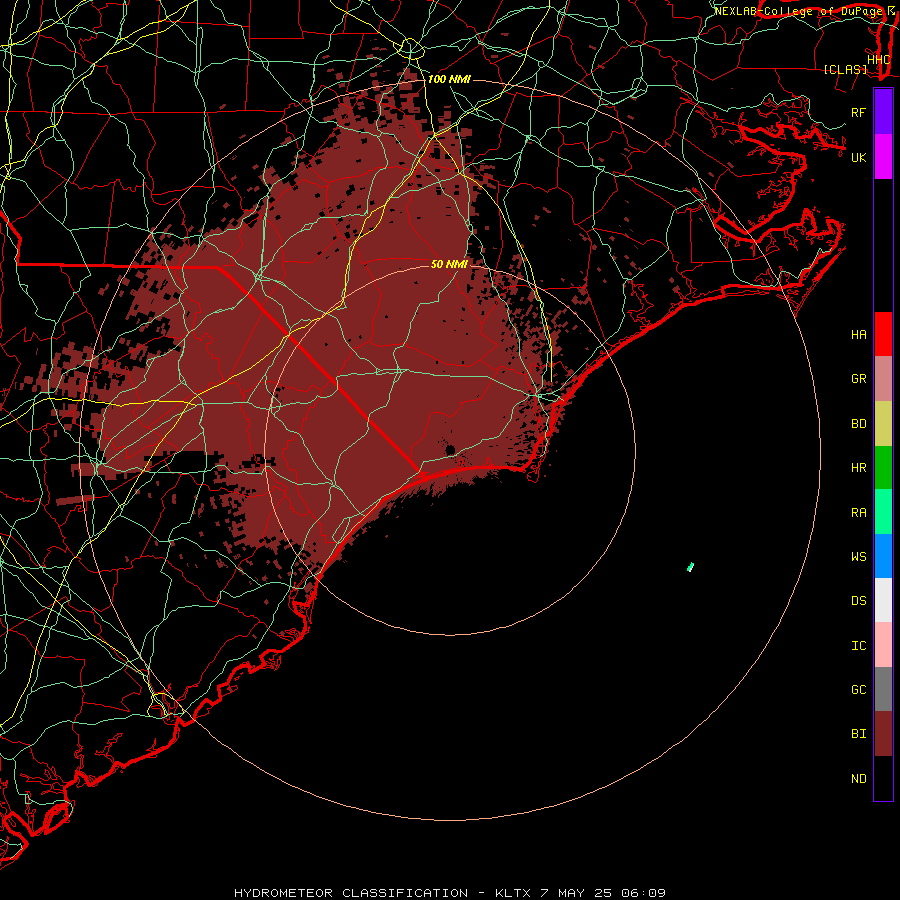Click the 50 NMI range ring label

(449, 264)
